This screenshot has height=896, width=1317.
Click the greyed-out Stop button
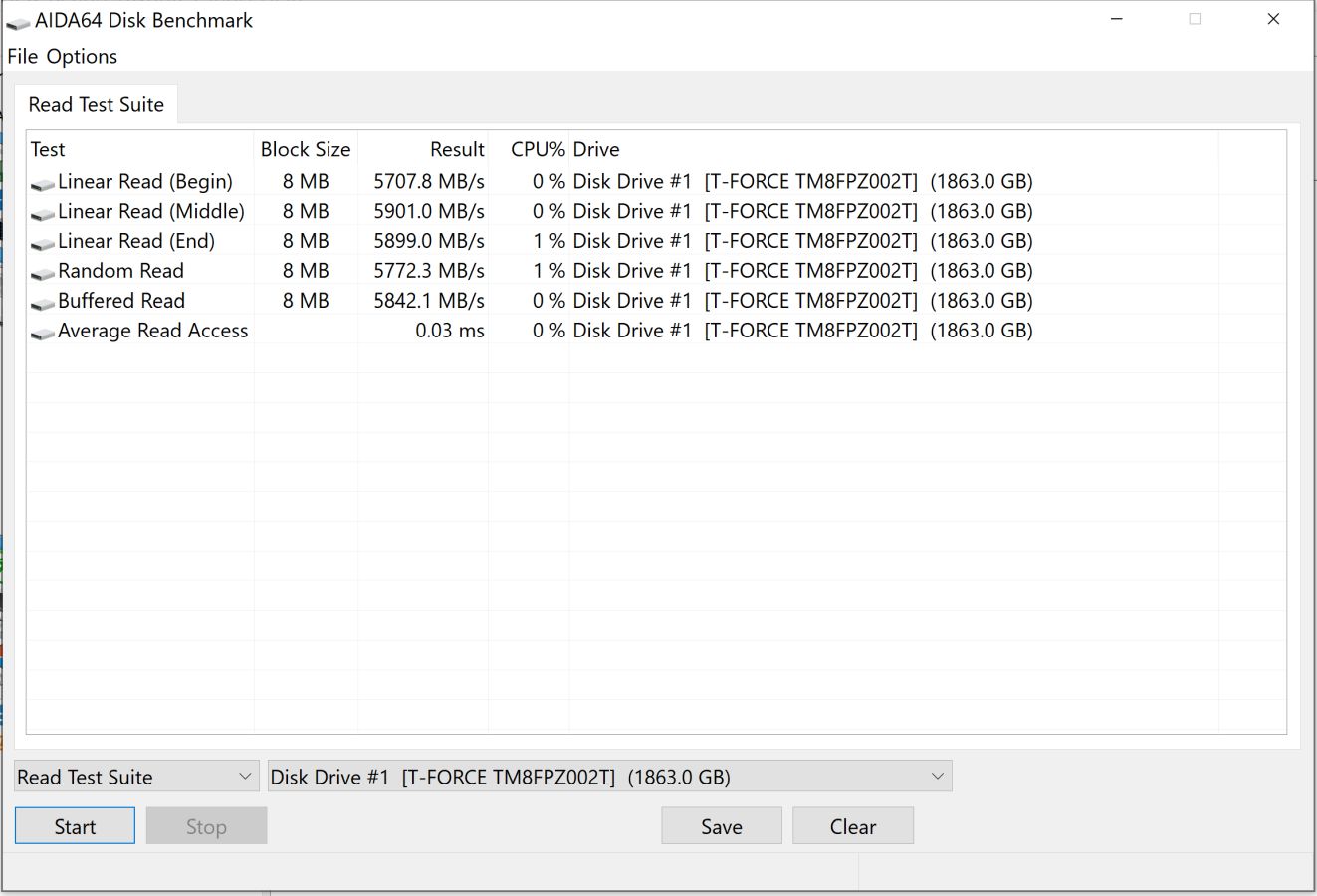point(206,826)
